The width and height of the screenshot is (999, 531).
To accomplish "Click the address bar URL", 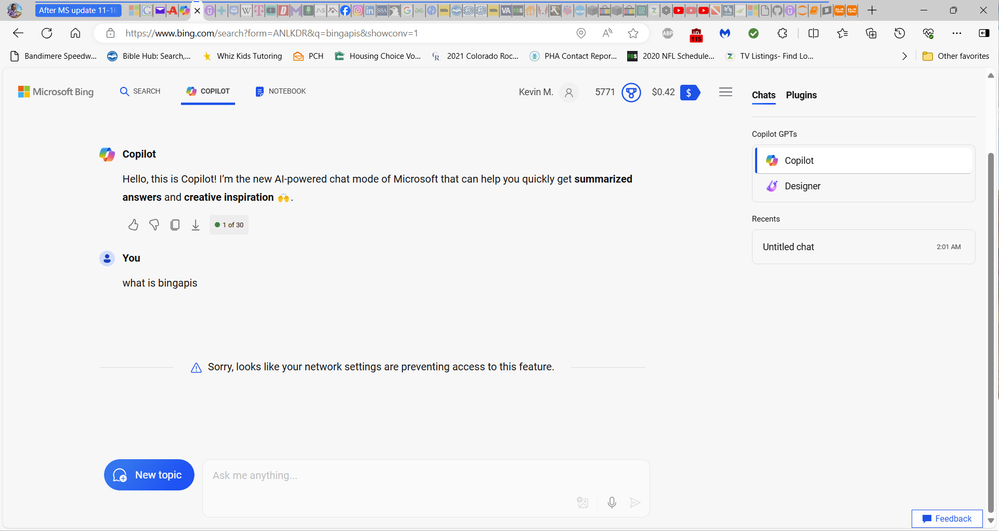I will coord(271,33).
